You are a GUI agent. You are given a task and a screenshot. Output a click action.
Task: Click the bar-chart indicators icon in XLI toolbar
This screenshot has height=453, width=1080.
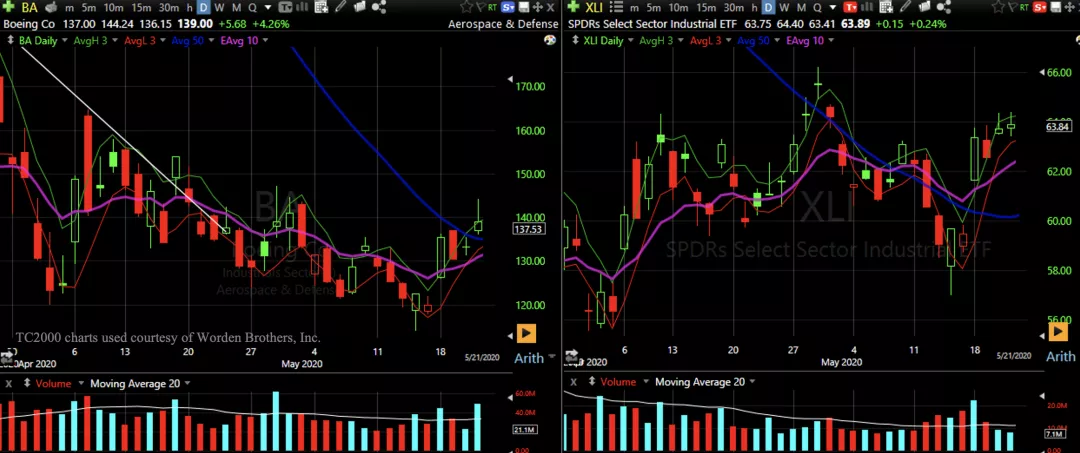868,7
